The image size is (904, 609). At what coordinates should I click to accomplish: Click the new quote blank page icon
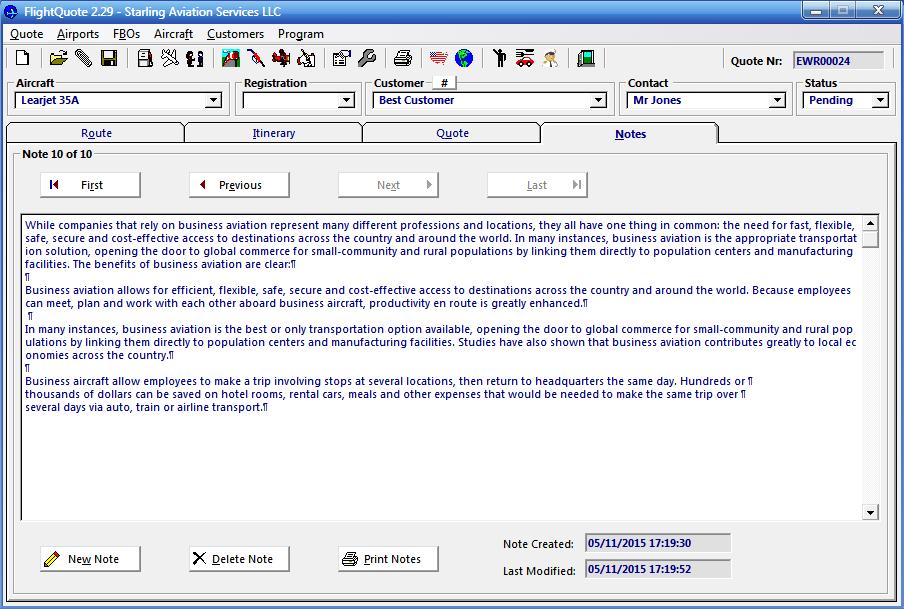22,59
